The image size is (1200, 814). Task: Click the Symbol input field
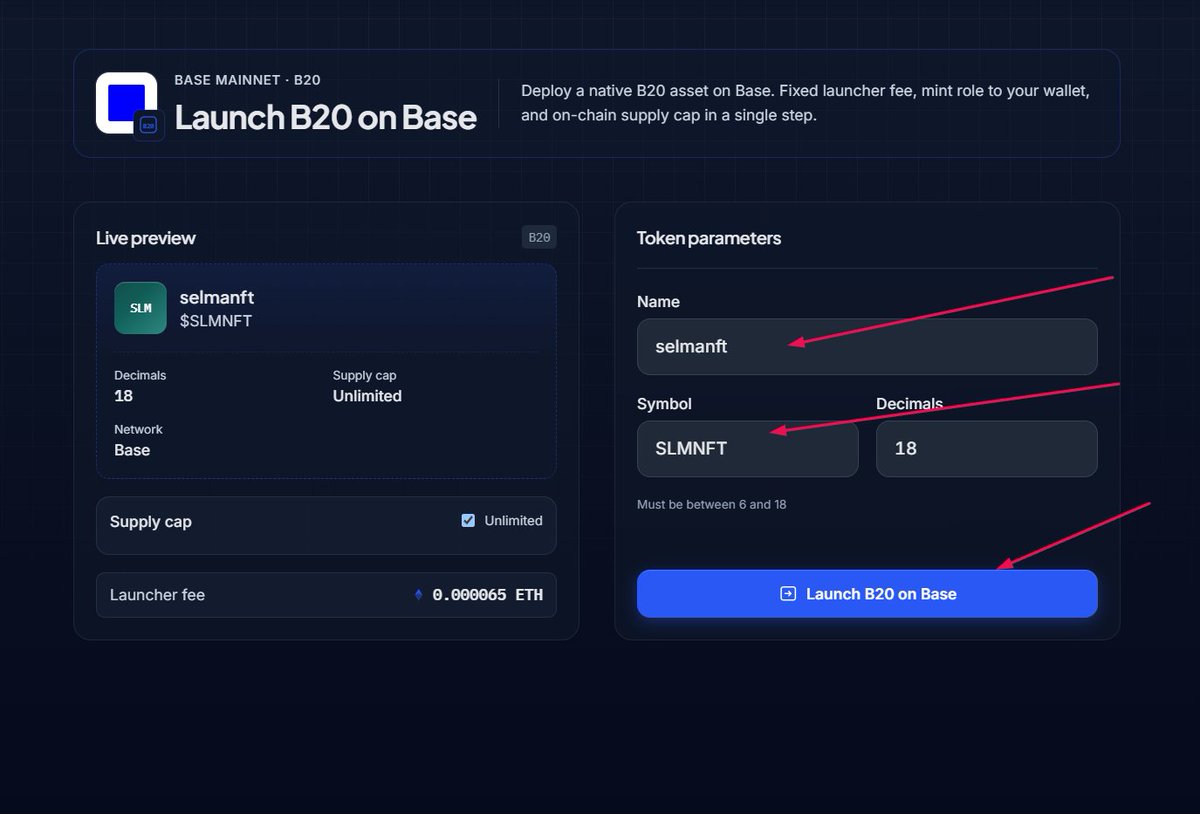point(747,449)
